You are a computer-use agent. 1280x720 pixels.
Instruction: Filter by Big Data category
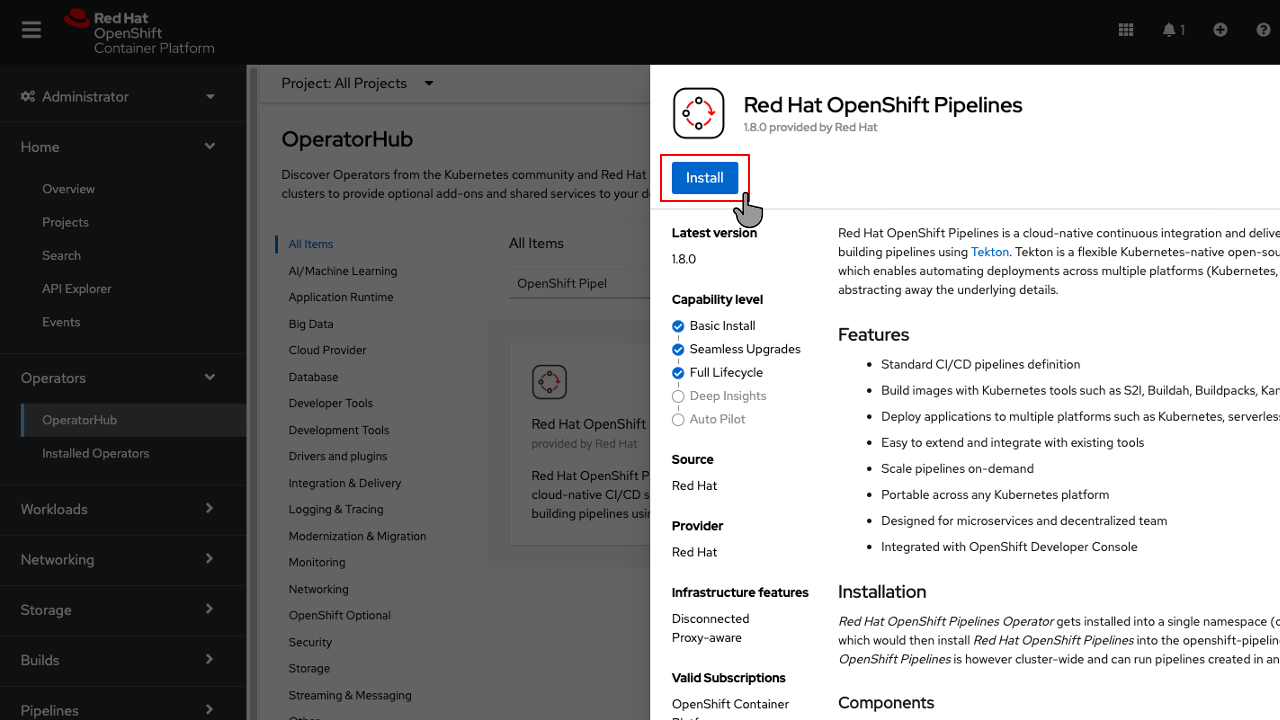click(x=311, y=324)
